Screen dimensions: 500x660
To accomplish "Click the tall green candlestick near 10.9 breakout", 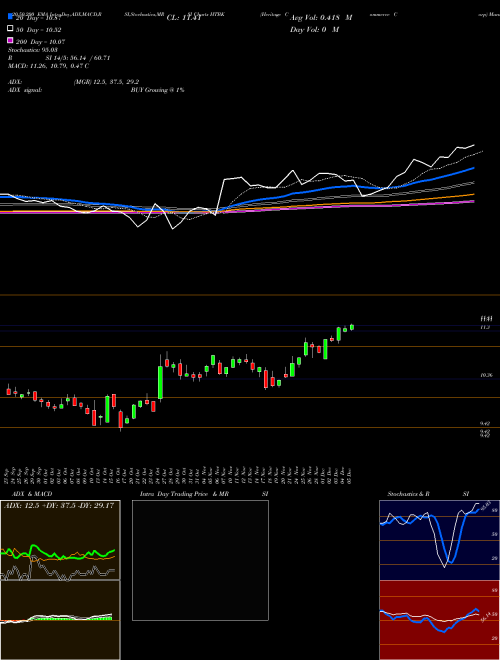I will click(x=160, y=382).
